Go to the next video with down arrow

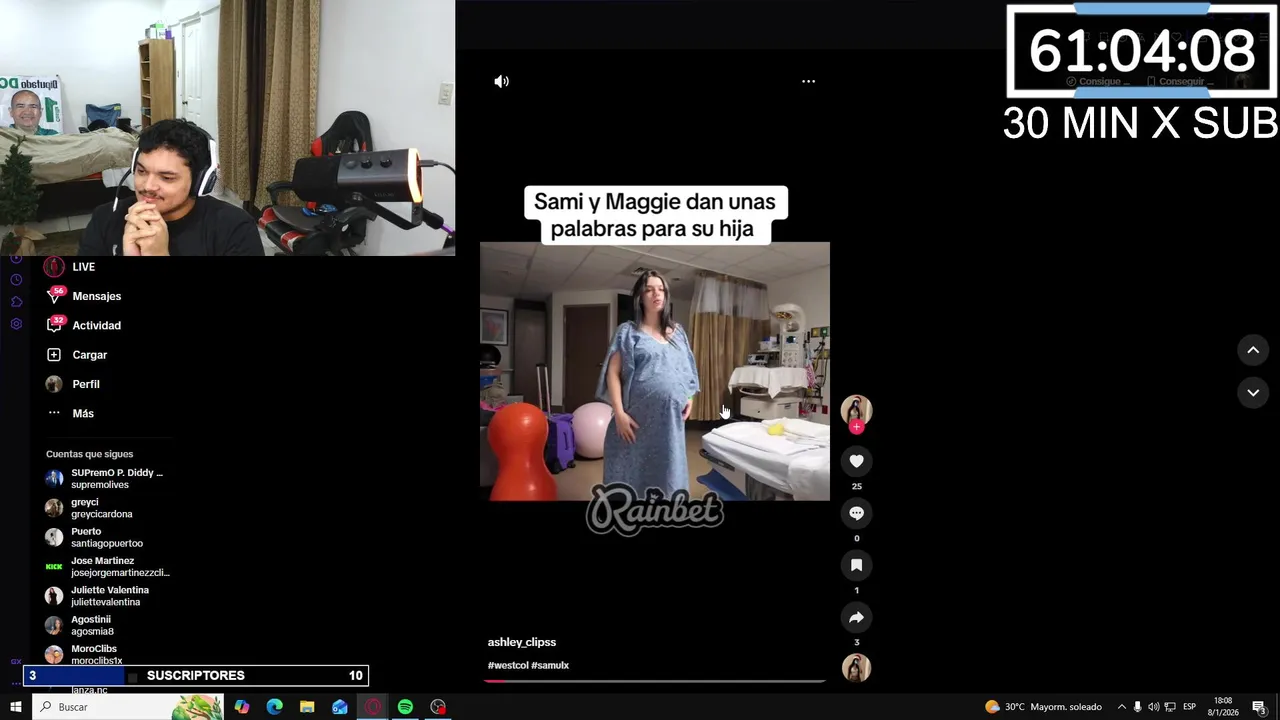1253,393
